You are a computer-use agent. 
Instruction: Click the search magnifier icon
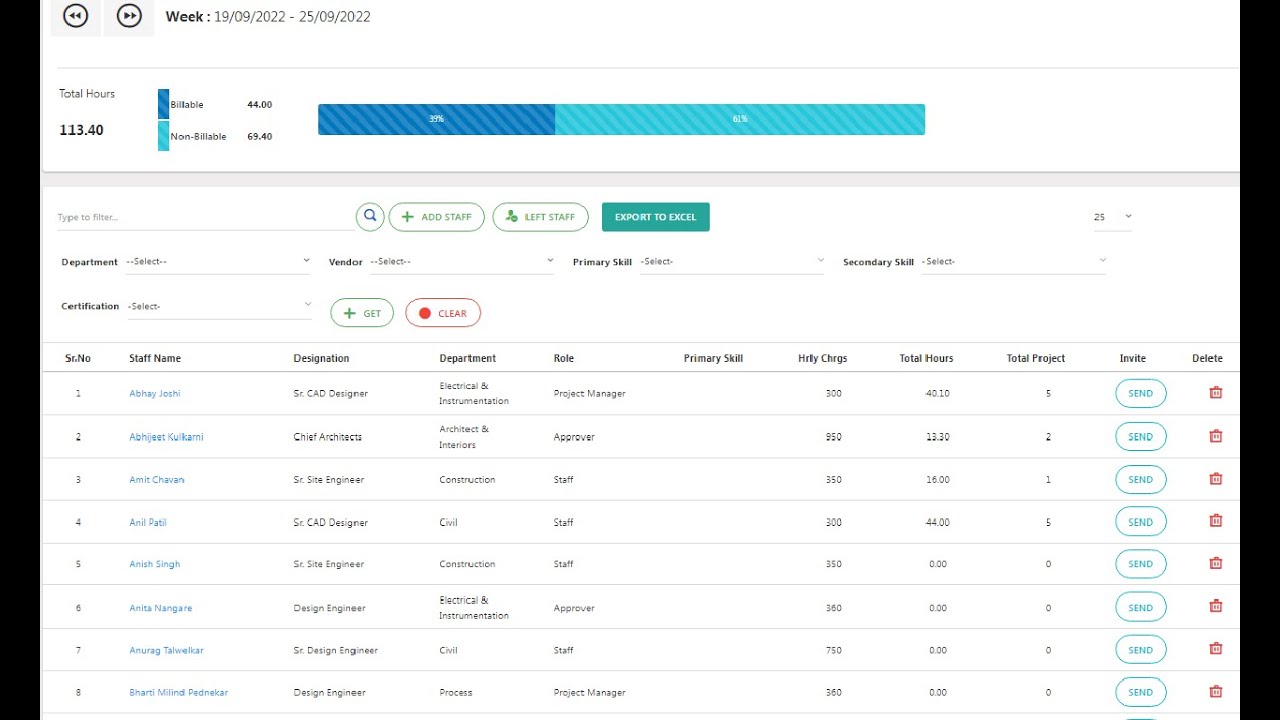[x=370, y=216]
